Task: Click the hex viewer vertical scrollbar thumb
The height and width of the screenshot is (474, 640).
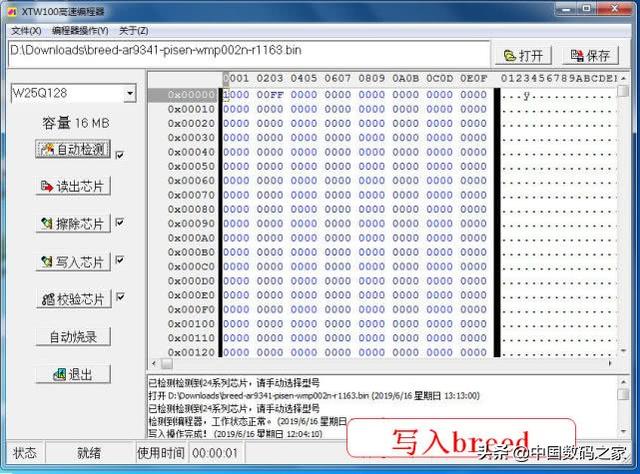Action: point(623,91)
